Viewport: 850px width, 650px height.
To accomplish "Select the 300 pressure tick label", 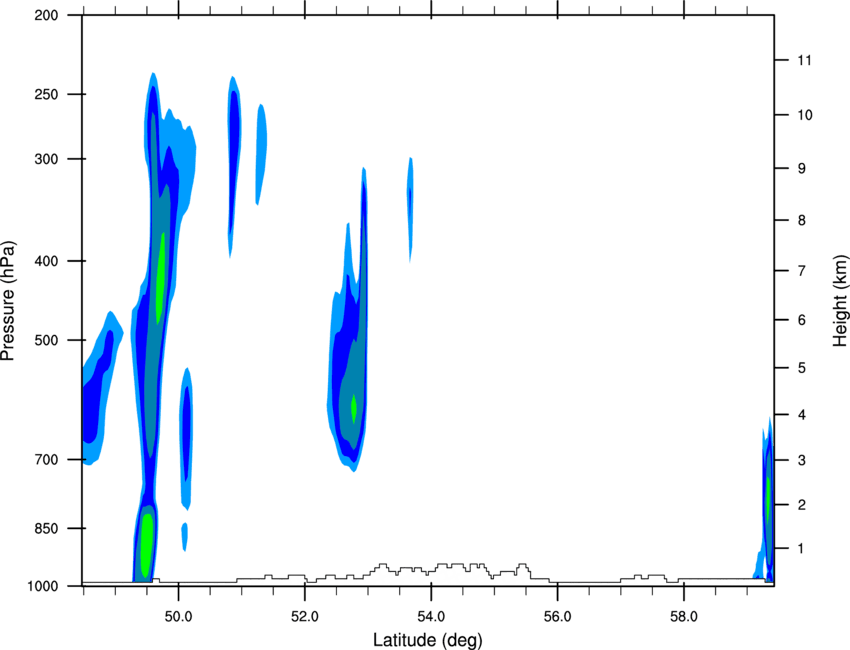I will click(46, 159).
